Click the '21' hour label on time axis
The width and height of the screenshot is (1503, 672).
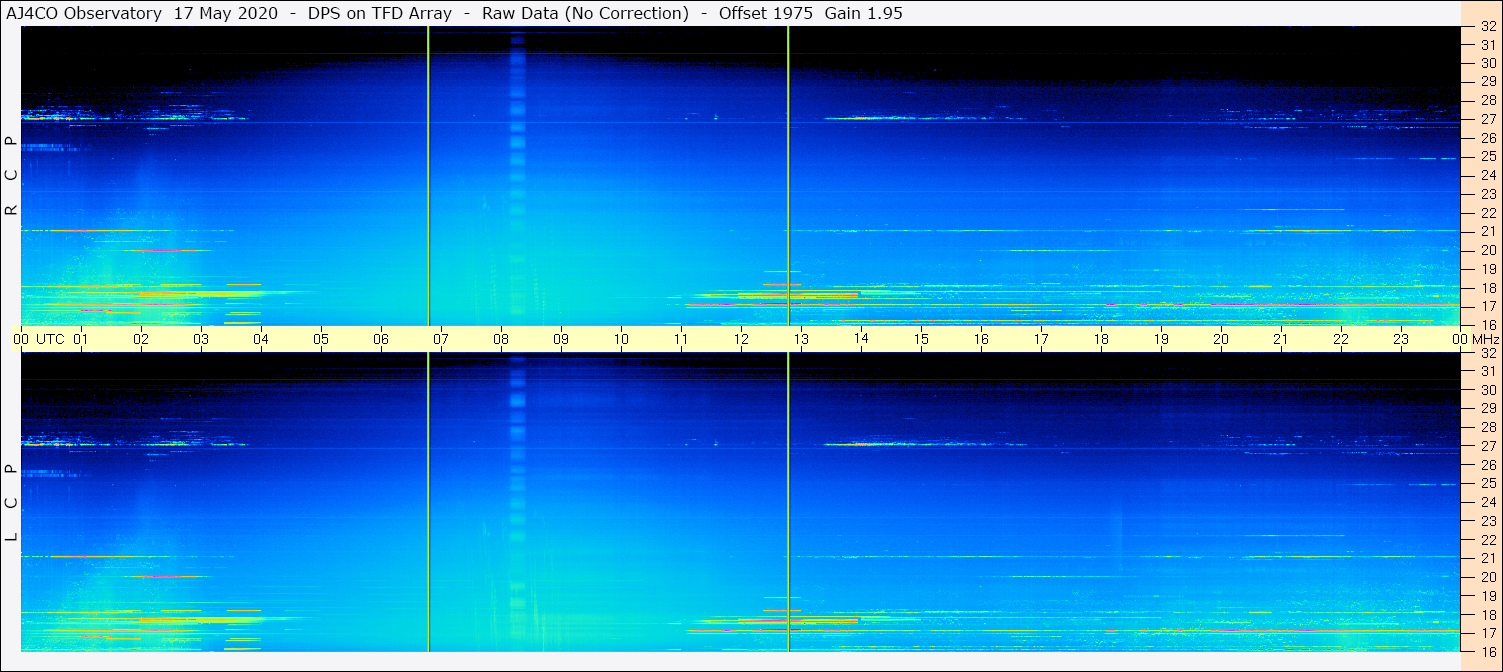tap(1281, 339)
